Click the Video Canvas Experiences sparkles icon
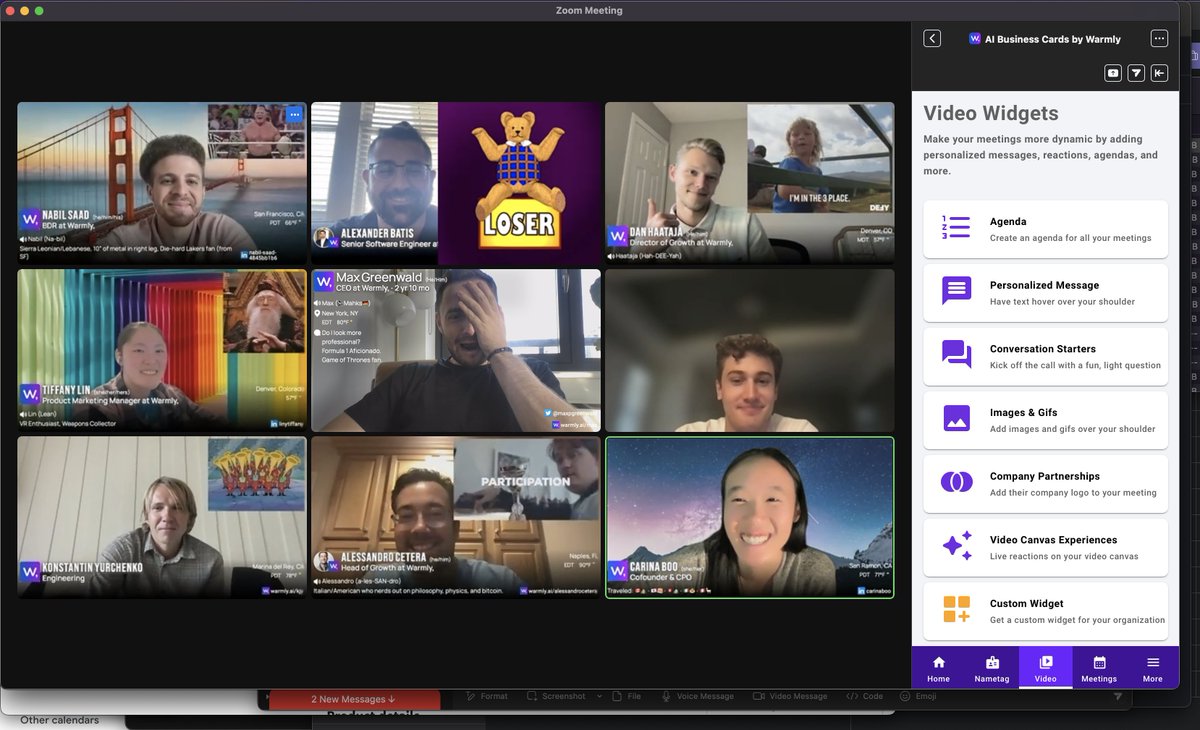 click(x=956, y=546)
